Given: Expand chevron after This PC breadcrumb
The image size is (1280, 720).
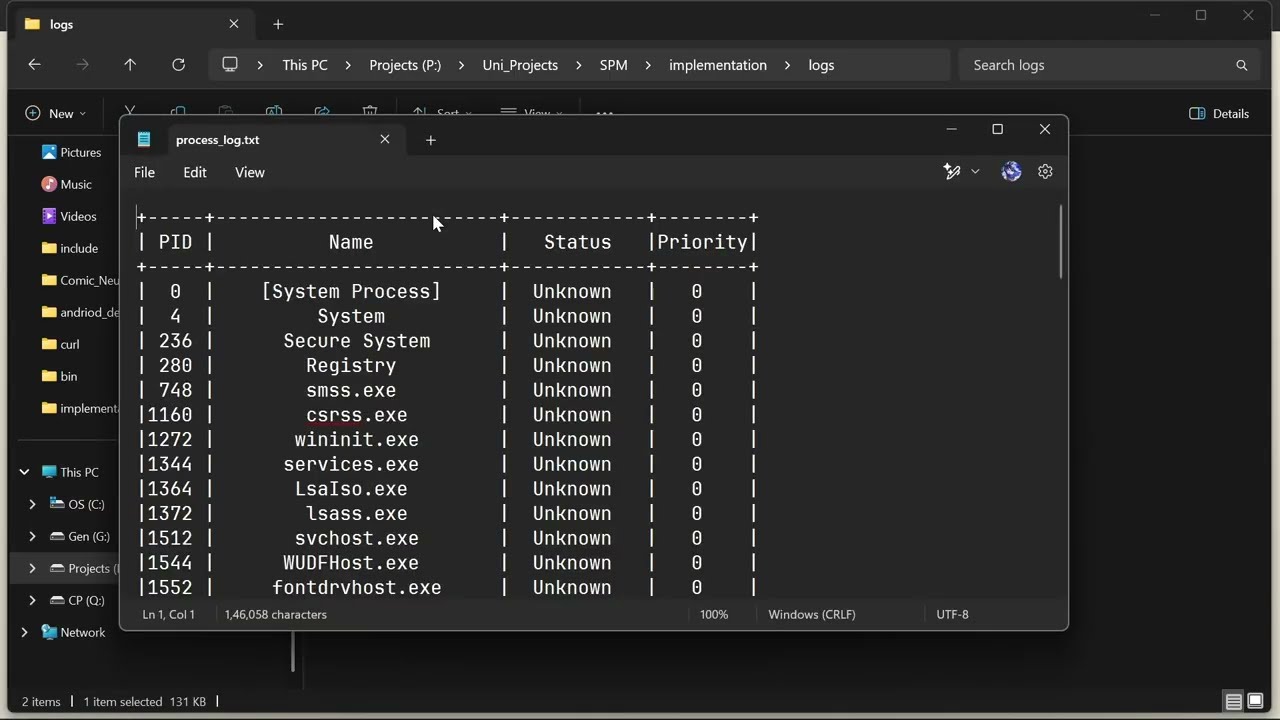Looking at the screenshot, I should pyautogui.click(x=348, y=65).
